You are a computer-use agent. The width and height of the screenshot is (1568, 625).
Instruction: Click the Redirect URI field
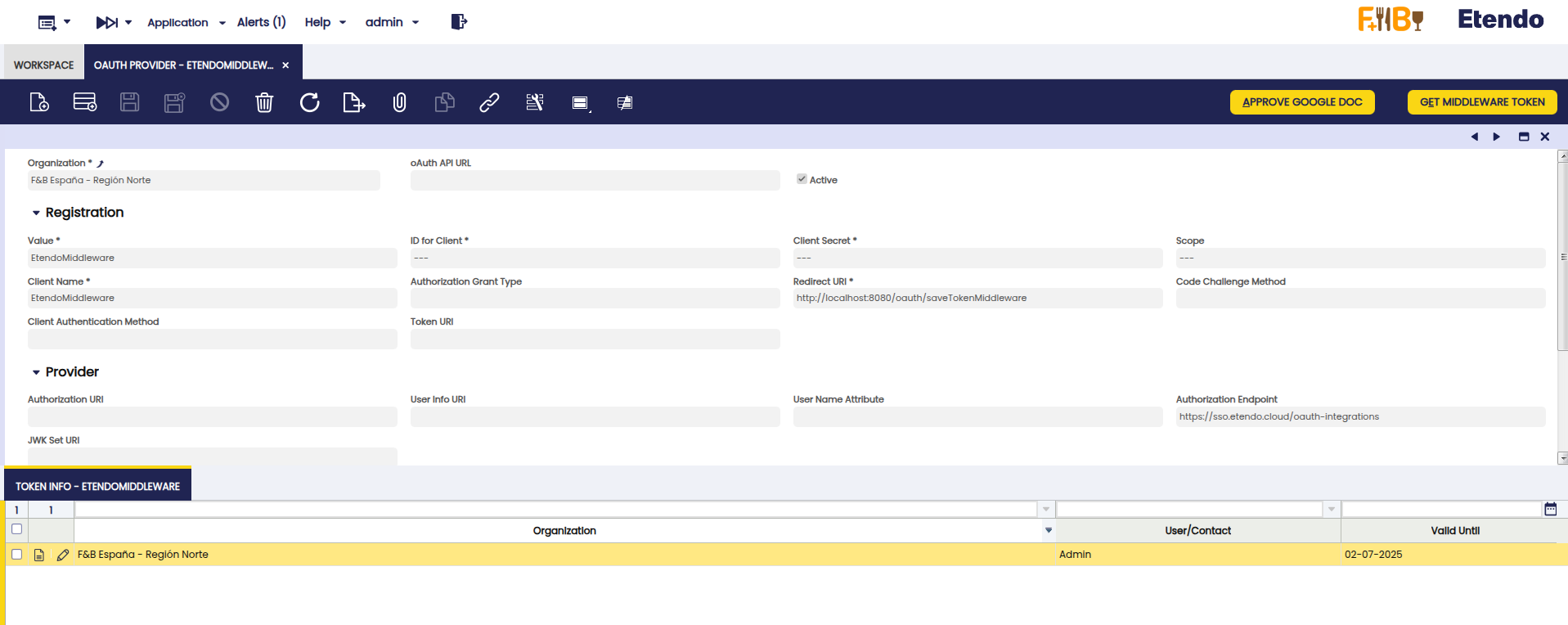click(x=977, y=298)
